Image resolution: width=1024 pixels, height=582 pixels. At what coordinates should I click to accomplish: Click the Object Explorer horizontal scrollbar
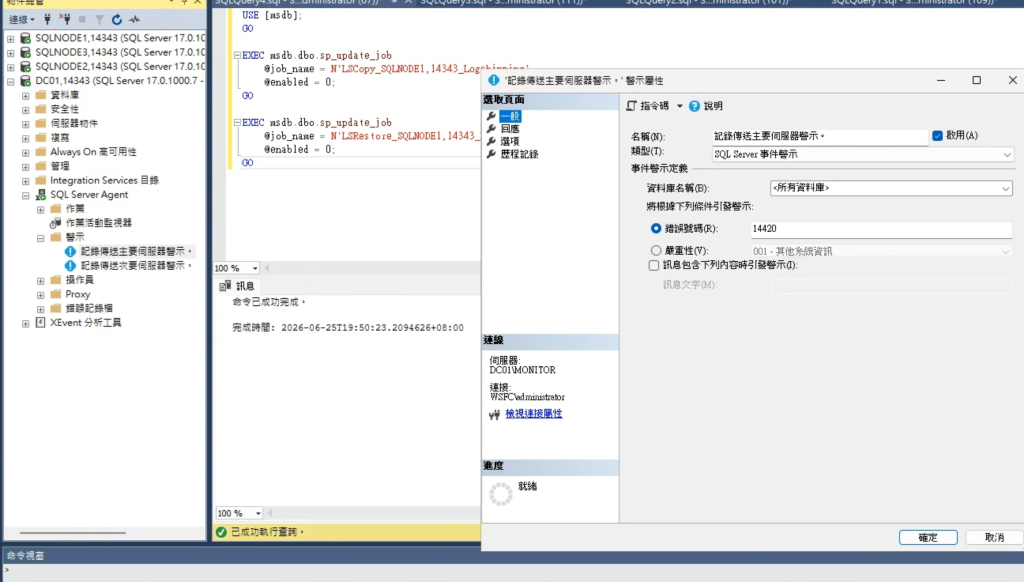pyautogui.click(x=72, y=533)
